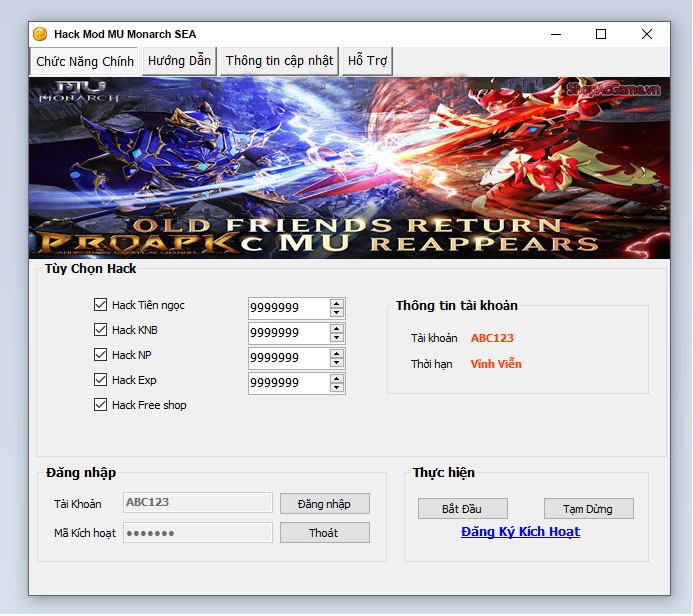The height and width of the screenshot is (616, 693).
Task: Open the Hướng Dẫn tab
Action: point(179,61)
